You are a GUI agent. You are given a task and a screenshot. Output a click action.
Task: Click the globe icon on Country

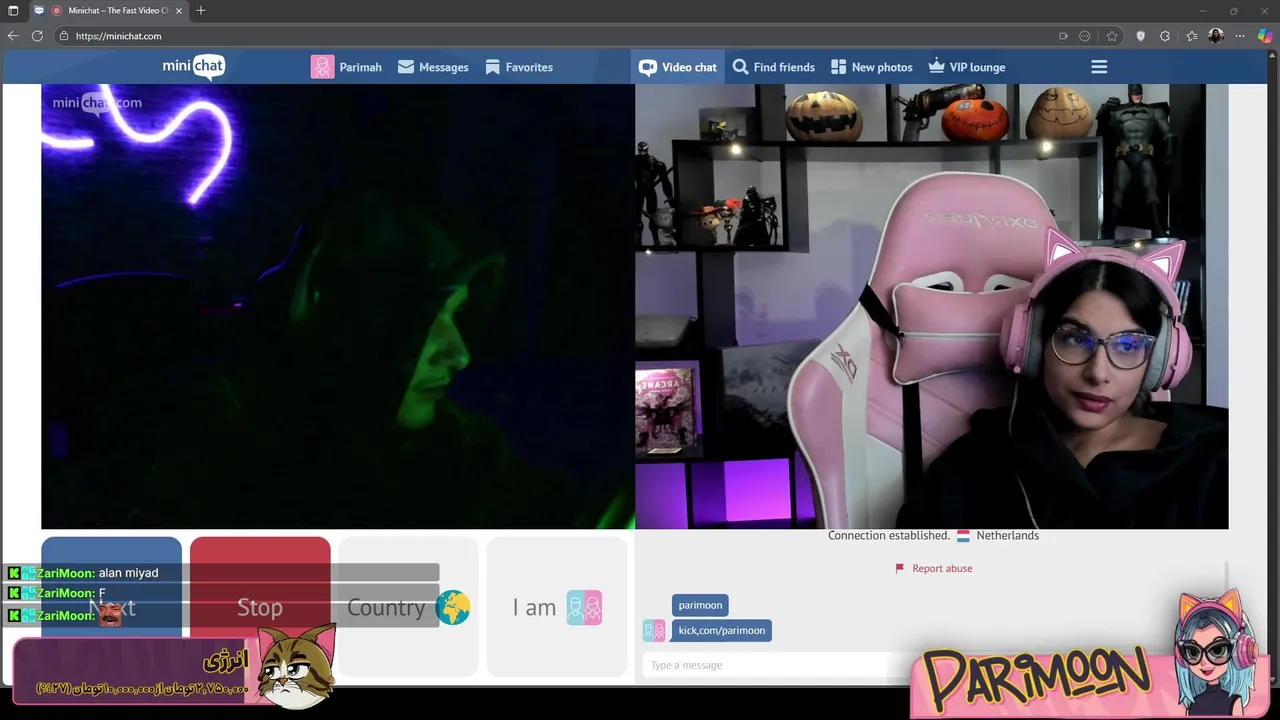[452, 607]
